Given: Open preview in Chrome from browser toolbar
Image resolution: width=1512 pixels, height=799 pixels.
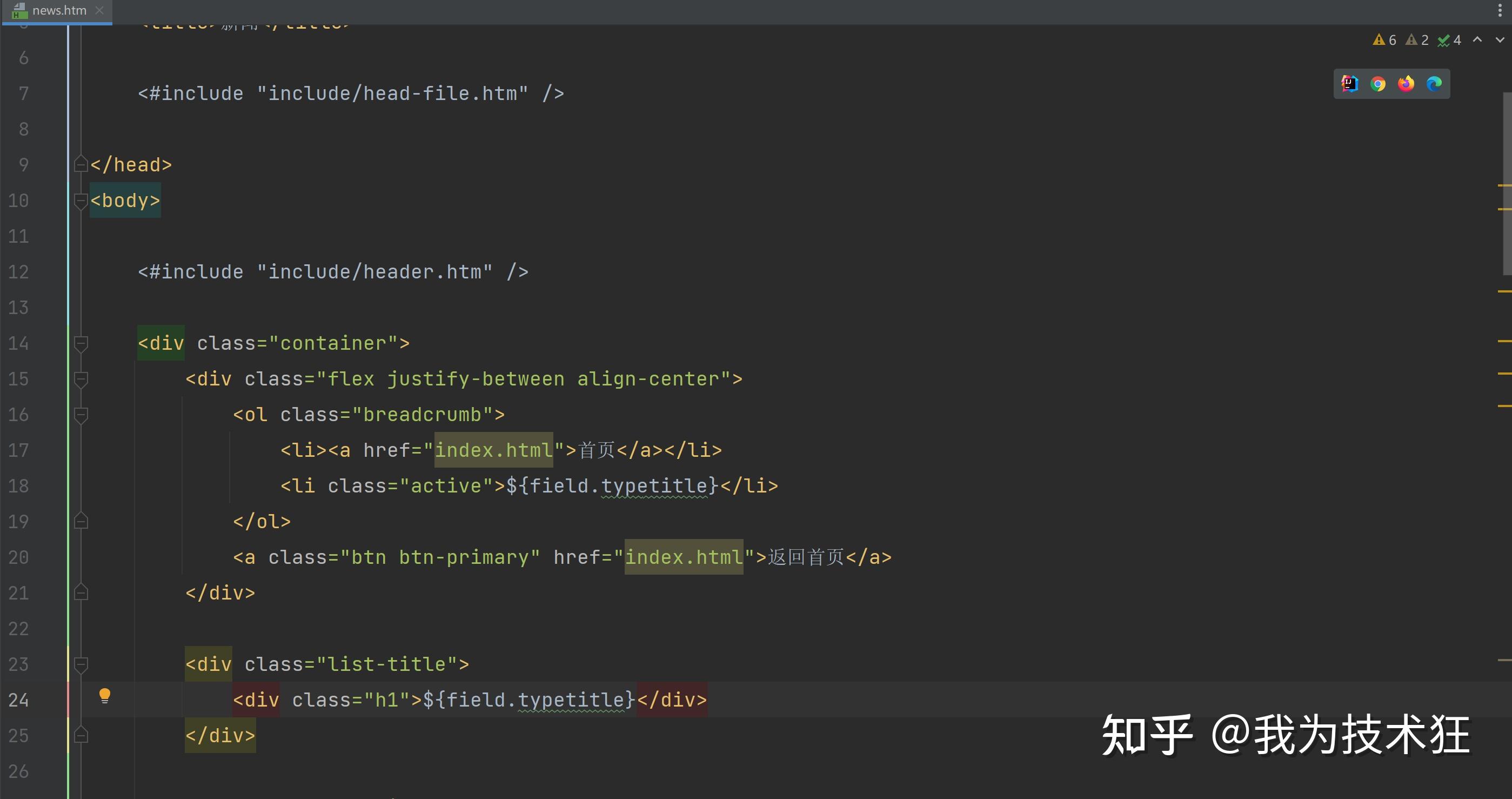Looking at the screenshot, I should pos(1378,84).
